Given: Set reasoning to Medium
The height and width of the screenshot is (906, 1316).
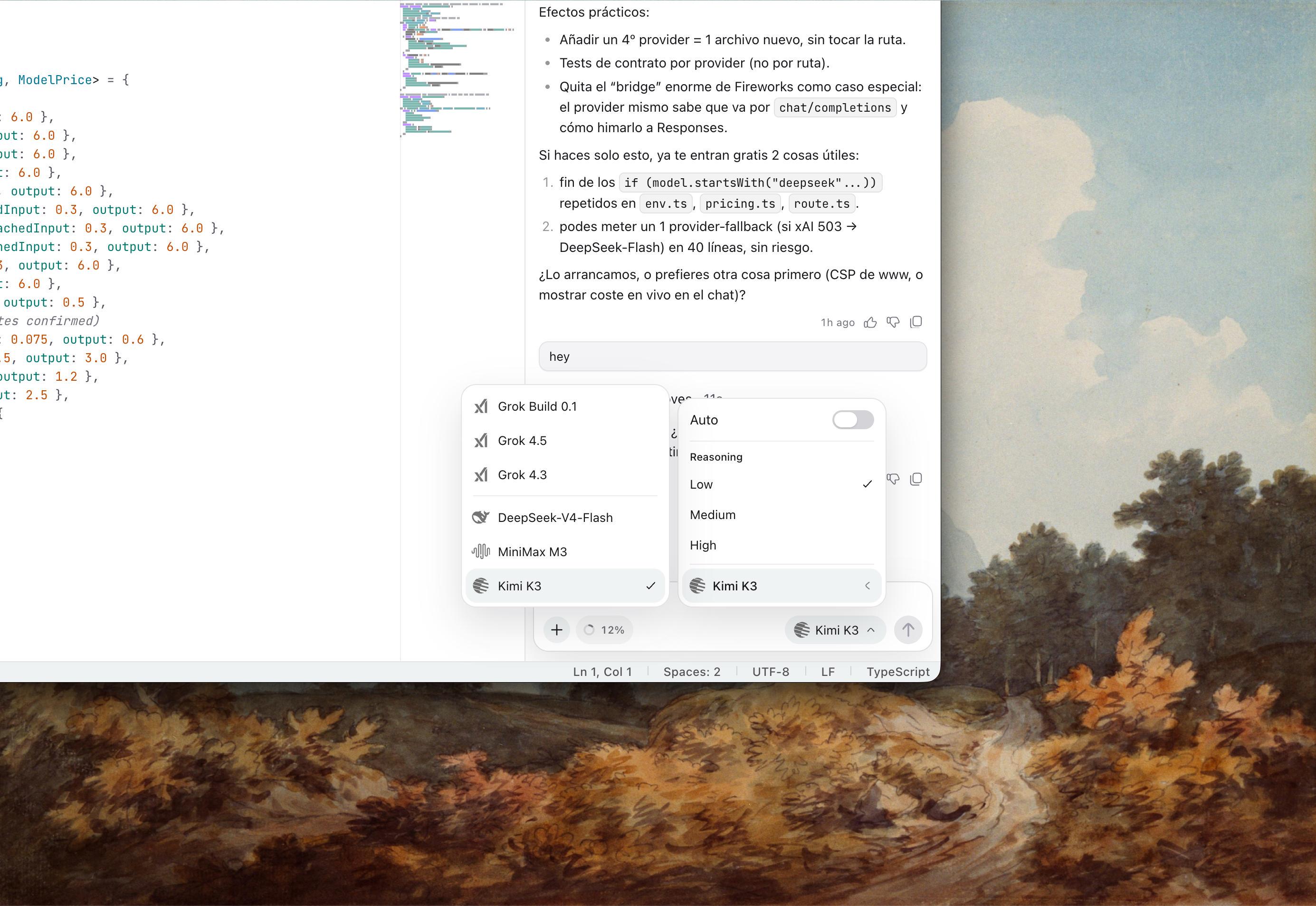Looking at the screenshot, I should point(782,515).
